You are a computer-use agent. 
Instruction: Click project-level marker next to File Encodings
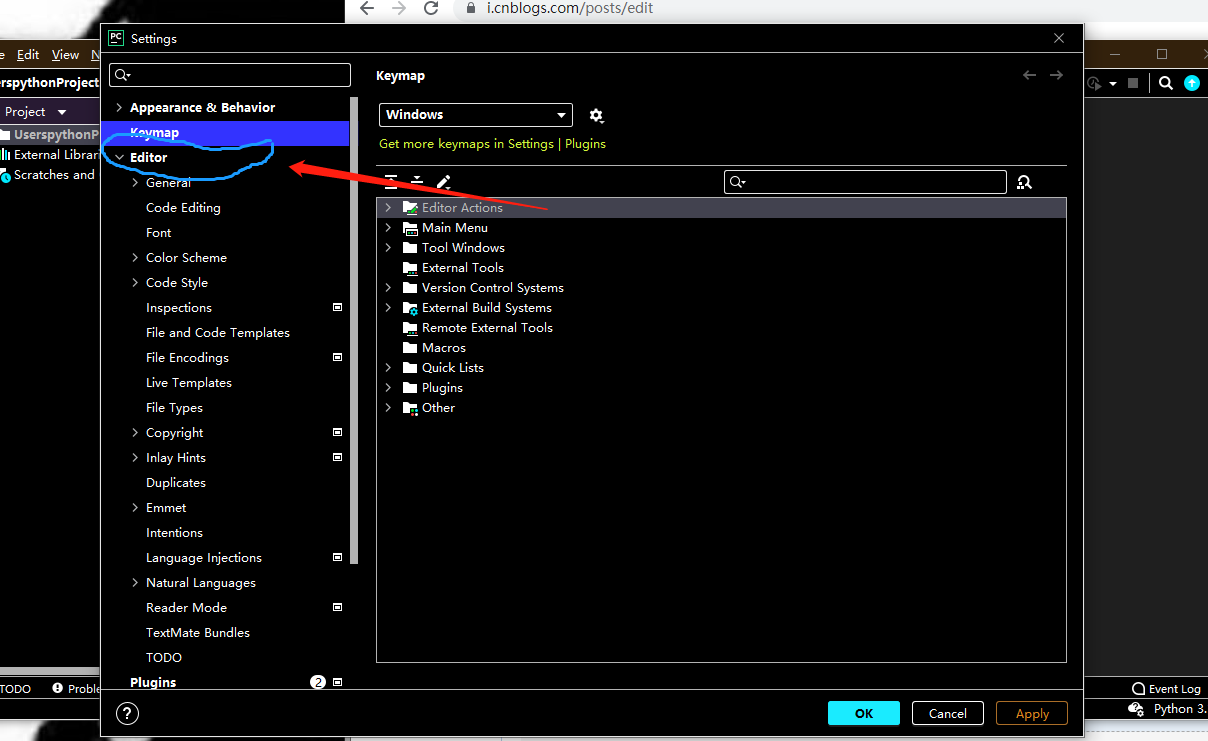[337, 357]
